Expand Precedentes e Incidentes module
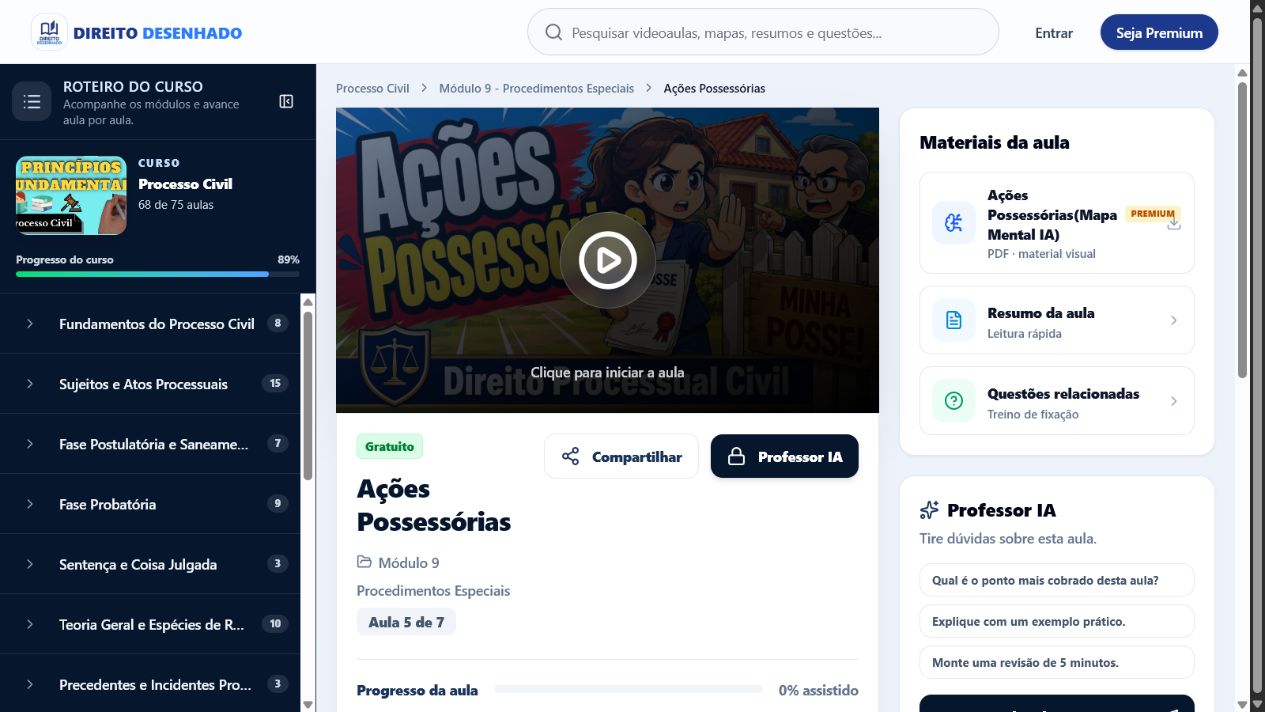Screen dimensions: 1265x712 [150, 684]
